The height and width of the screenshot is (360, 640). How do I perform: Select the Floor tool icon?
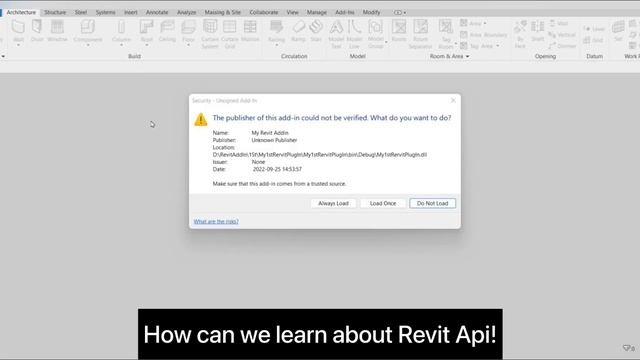188,27
